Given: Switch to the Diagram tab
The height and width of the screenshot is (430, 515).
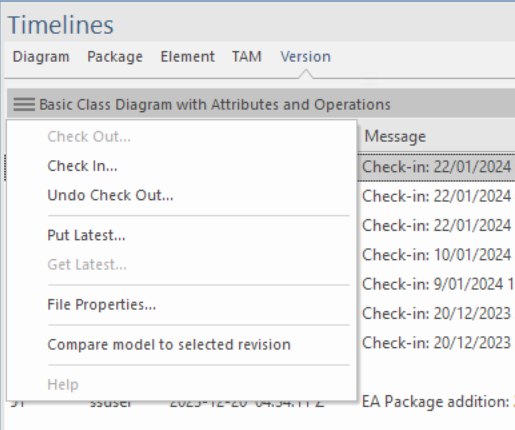Looking at the screenshot, I should 41,57.
